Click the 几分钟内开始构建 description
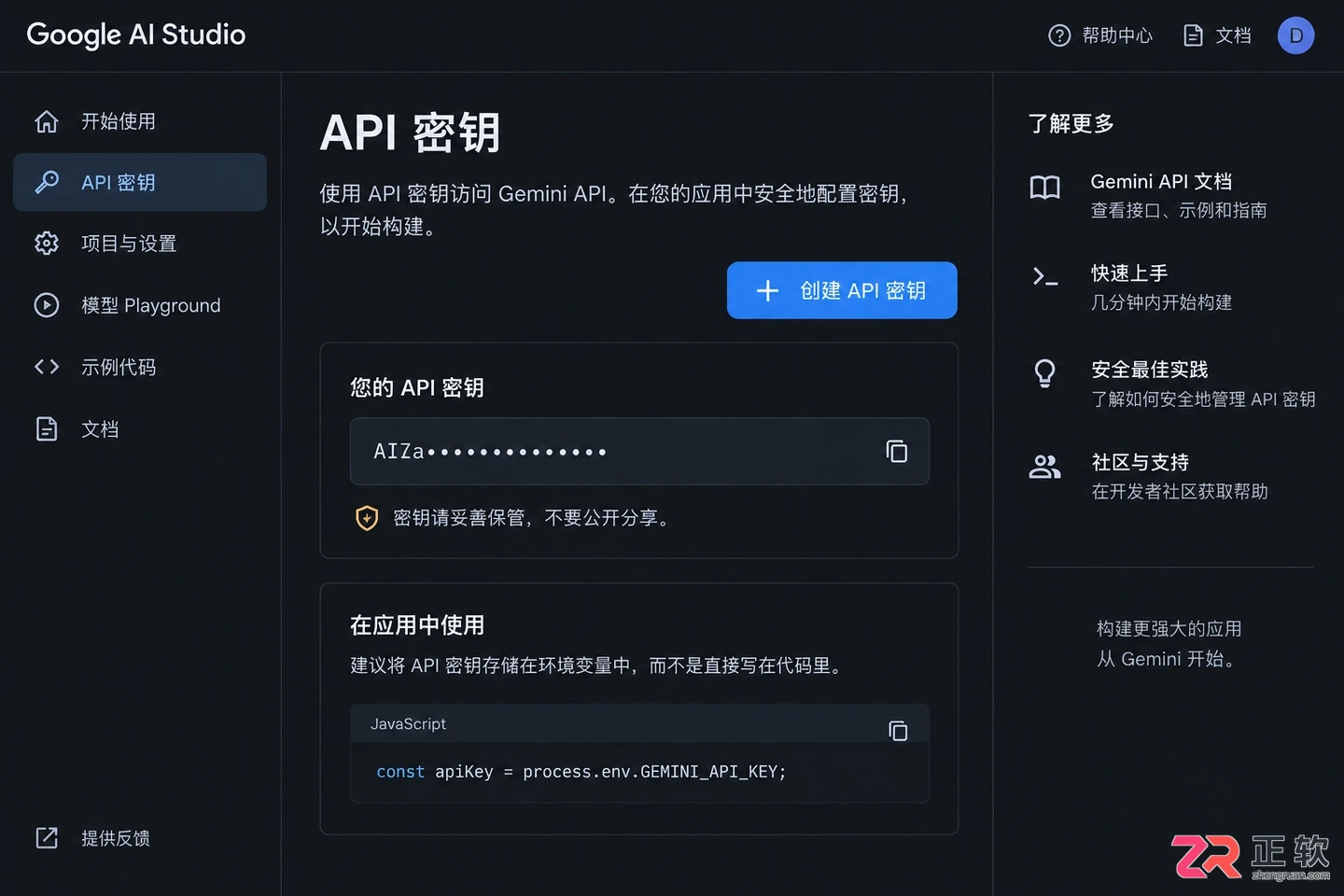 pos(1161,302)
